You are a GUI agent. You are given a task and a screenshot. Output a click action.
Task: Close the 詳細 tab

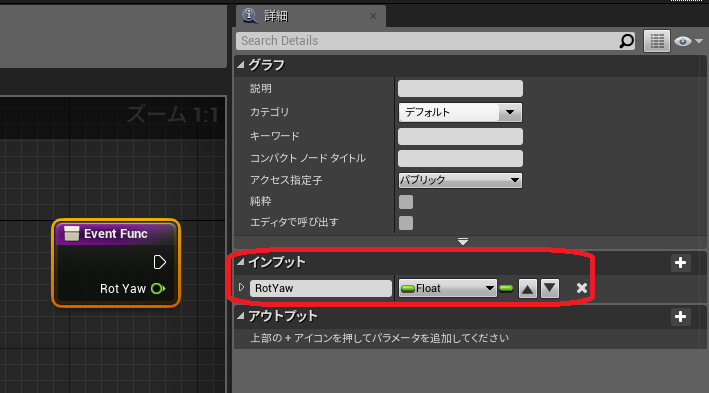[373, 16]
